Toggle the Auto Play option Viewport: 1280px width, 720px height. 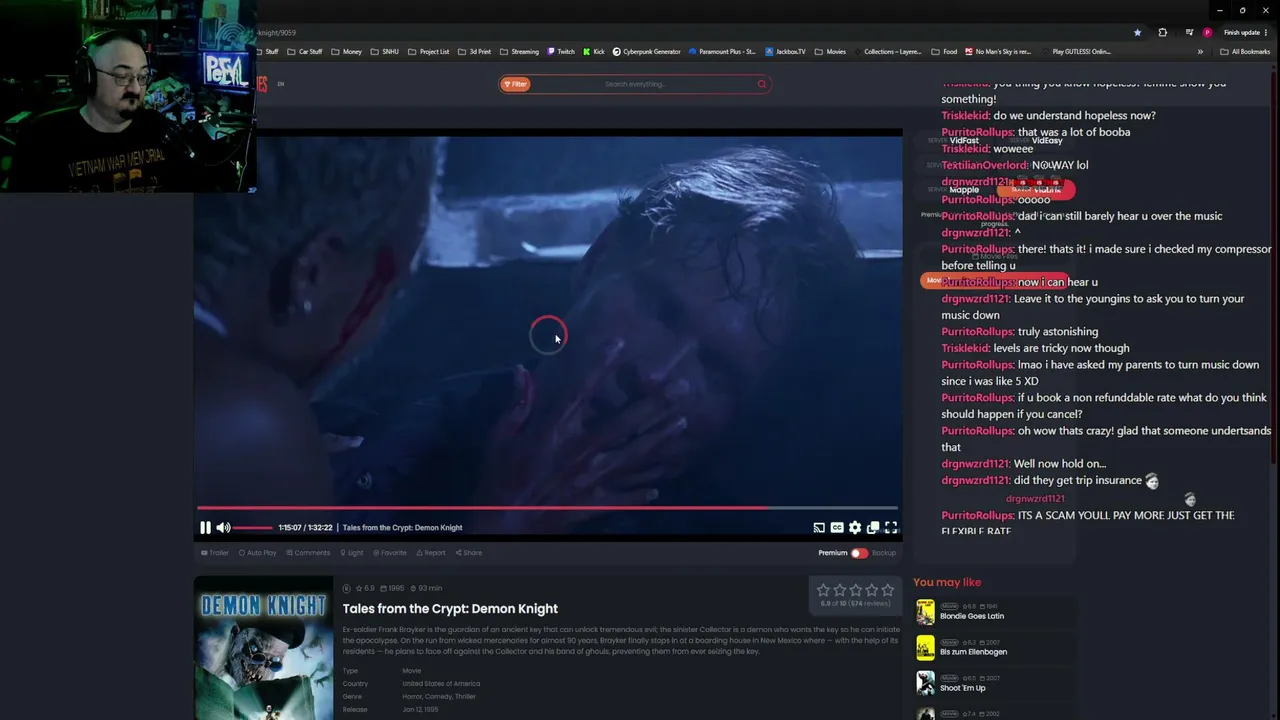(258, 553)
